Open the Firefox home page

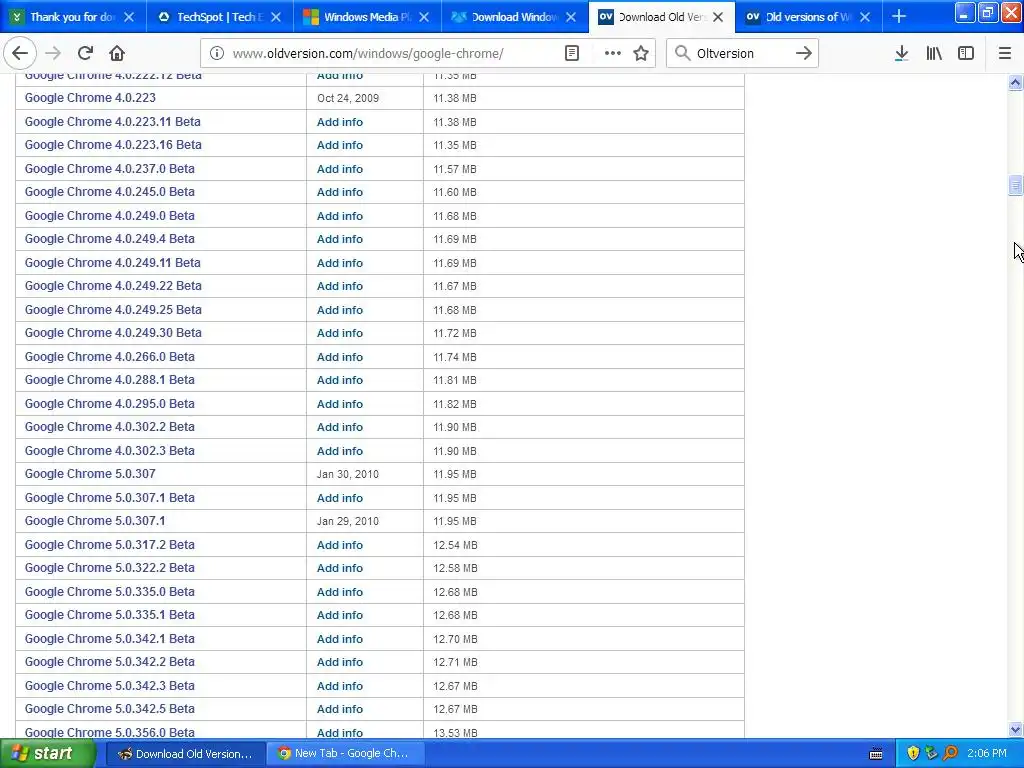117,54
